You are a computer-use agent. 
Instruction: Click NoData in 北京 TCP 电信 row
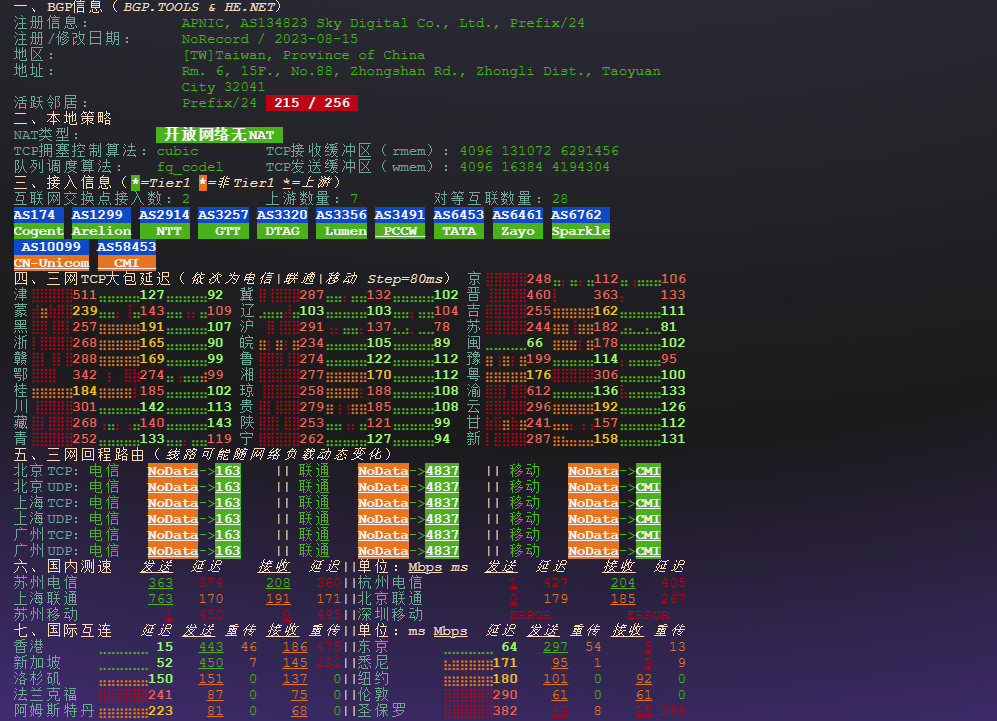tap(173, 471)
